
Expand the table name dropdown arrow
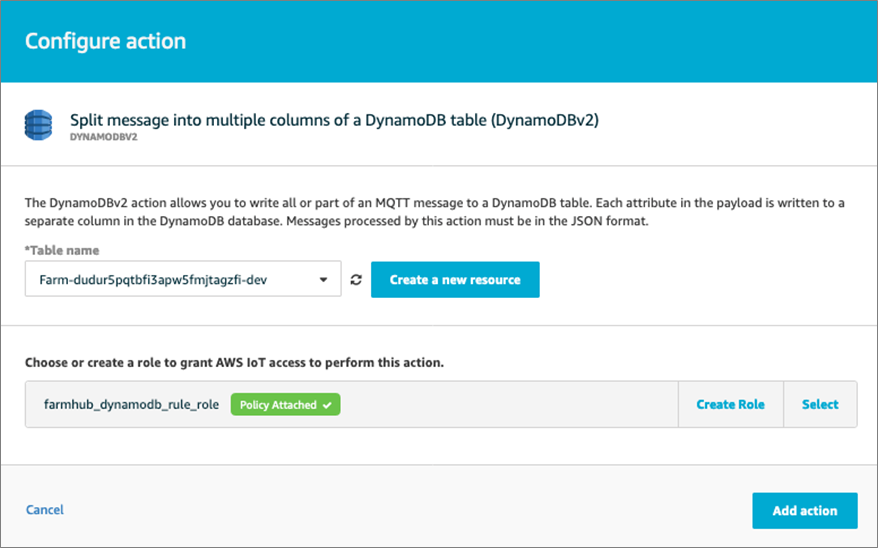point(323,279)
